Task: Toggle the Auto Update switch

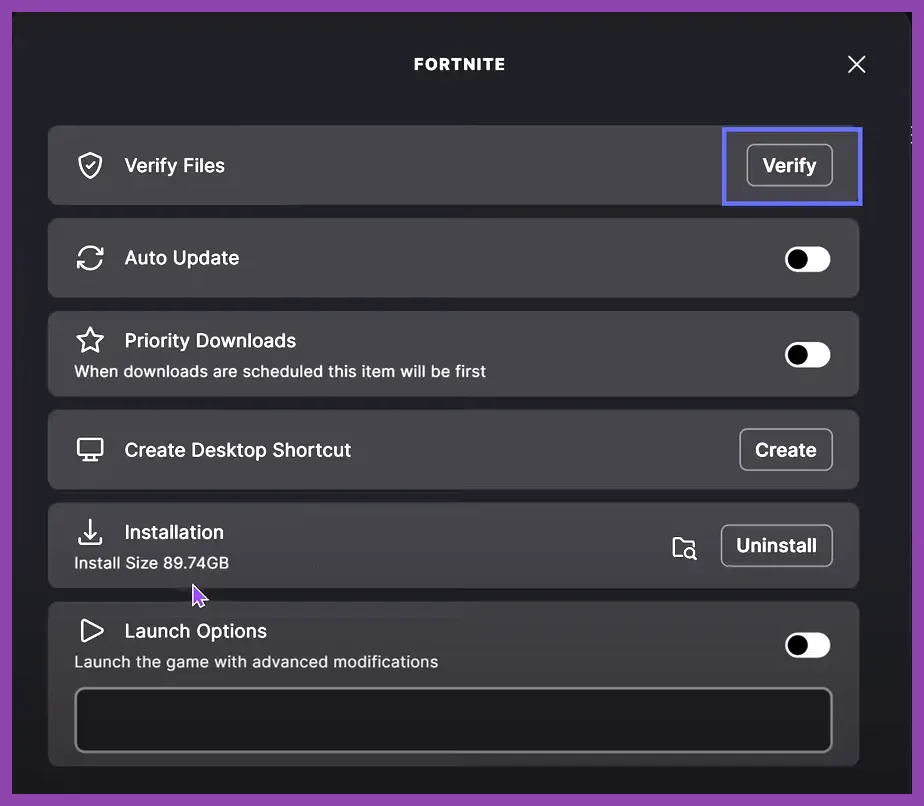Action: [x=807, y=259]
